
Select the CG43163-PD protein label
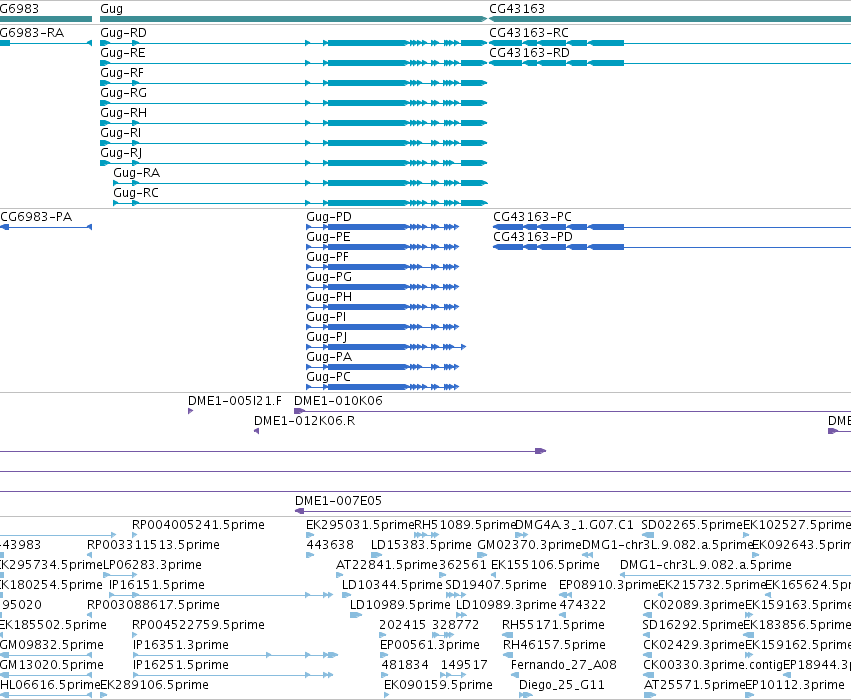coord(533,237)
